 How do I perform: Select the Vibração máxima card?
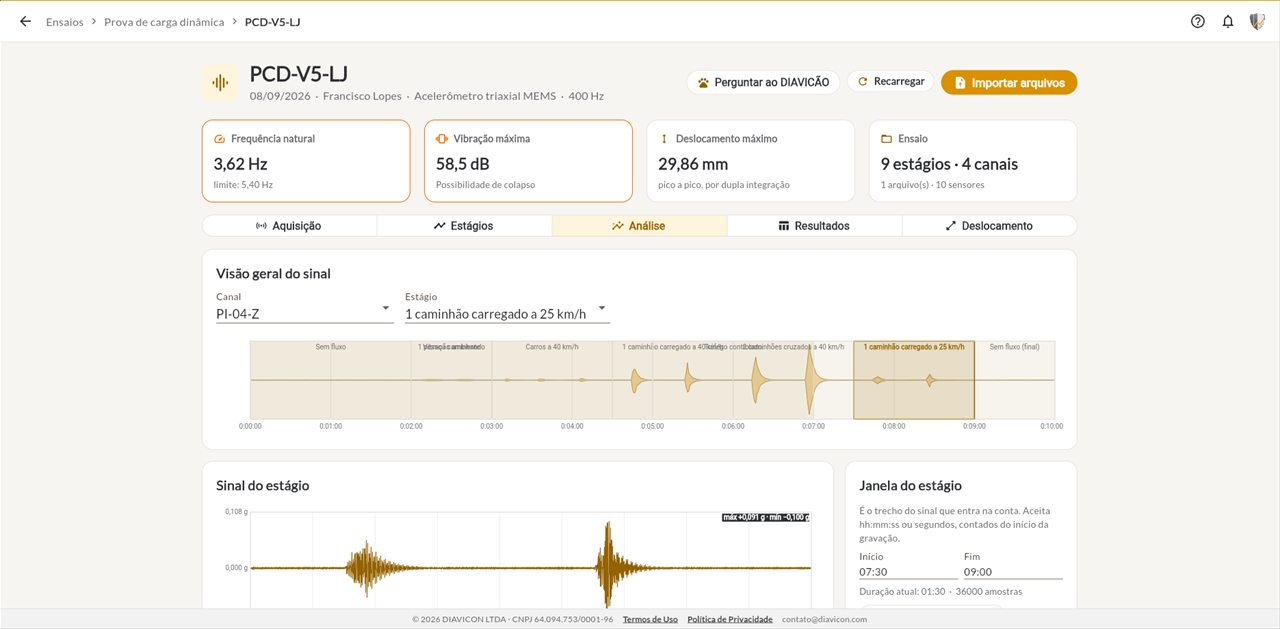click(x=528, y=161)
